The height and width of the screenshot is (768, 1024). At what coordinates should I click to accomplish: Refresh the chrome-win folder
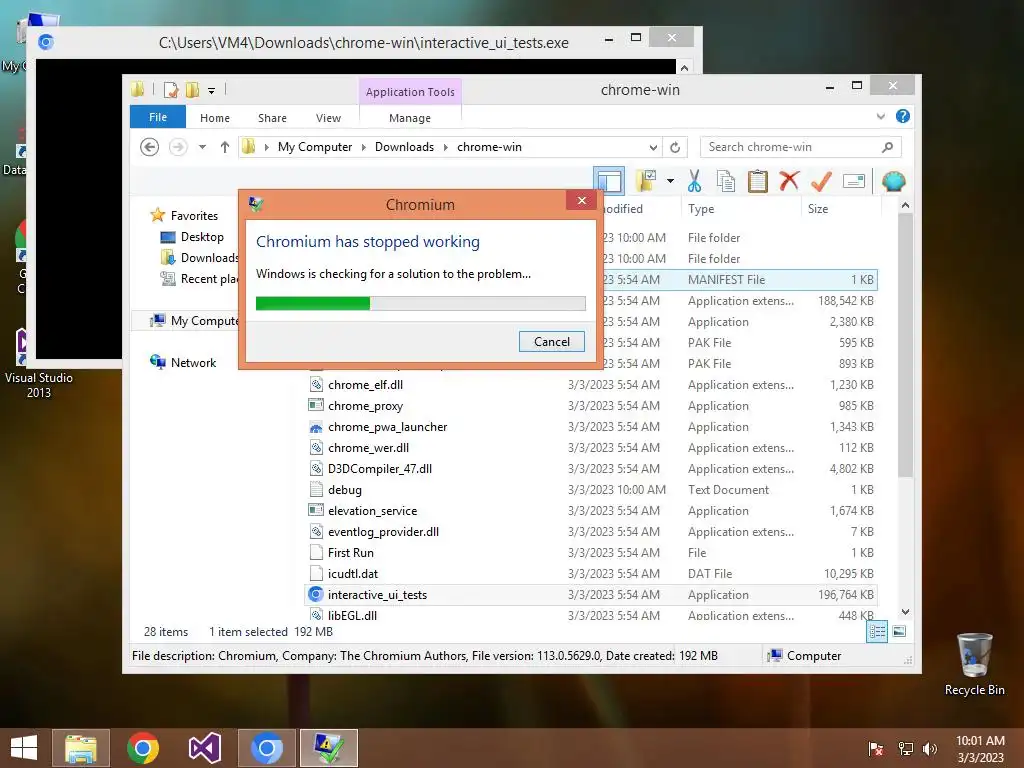(675, 147)
